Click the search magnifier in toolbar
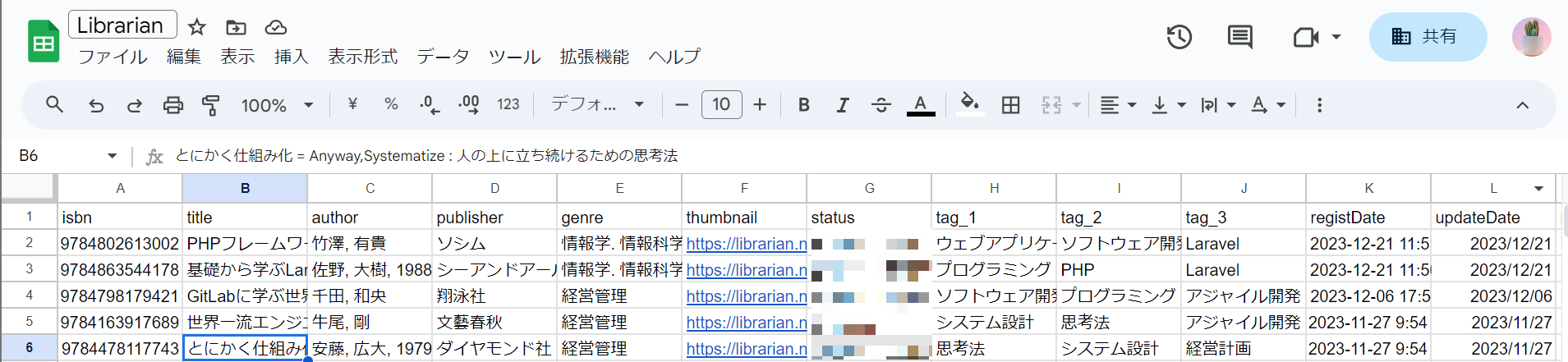The height and width of the screenshot is (362, 1568). click(55, 105)
